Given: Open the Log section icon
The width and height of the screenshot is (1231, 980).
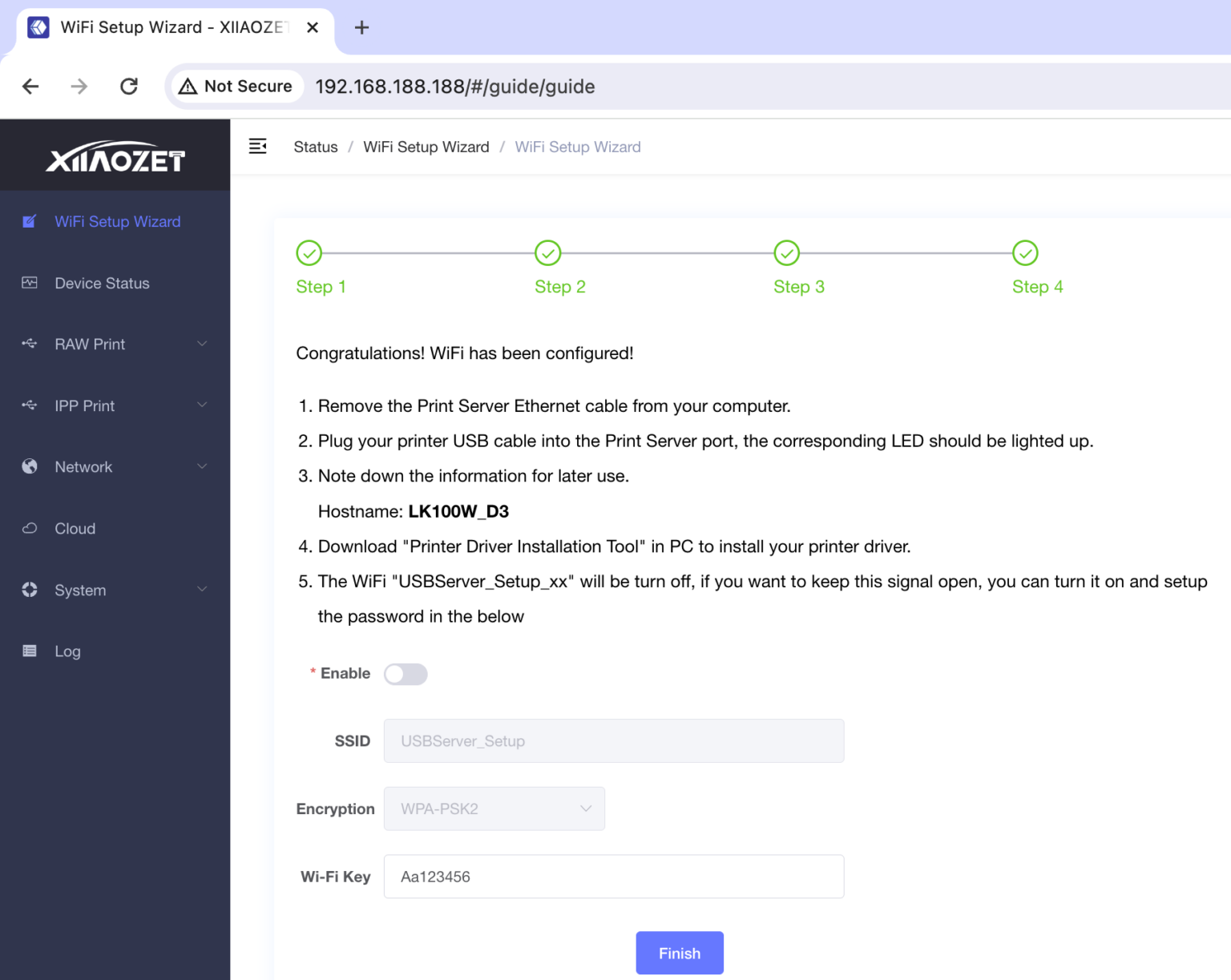Looking at the screenshot, I should click(x=29, y=651).
